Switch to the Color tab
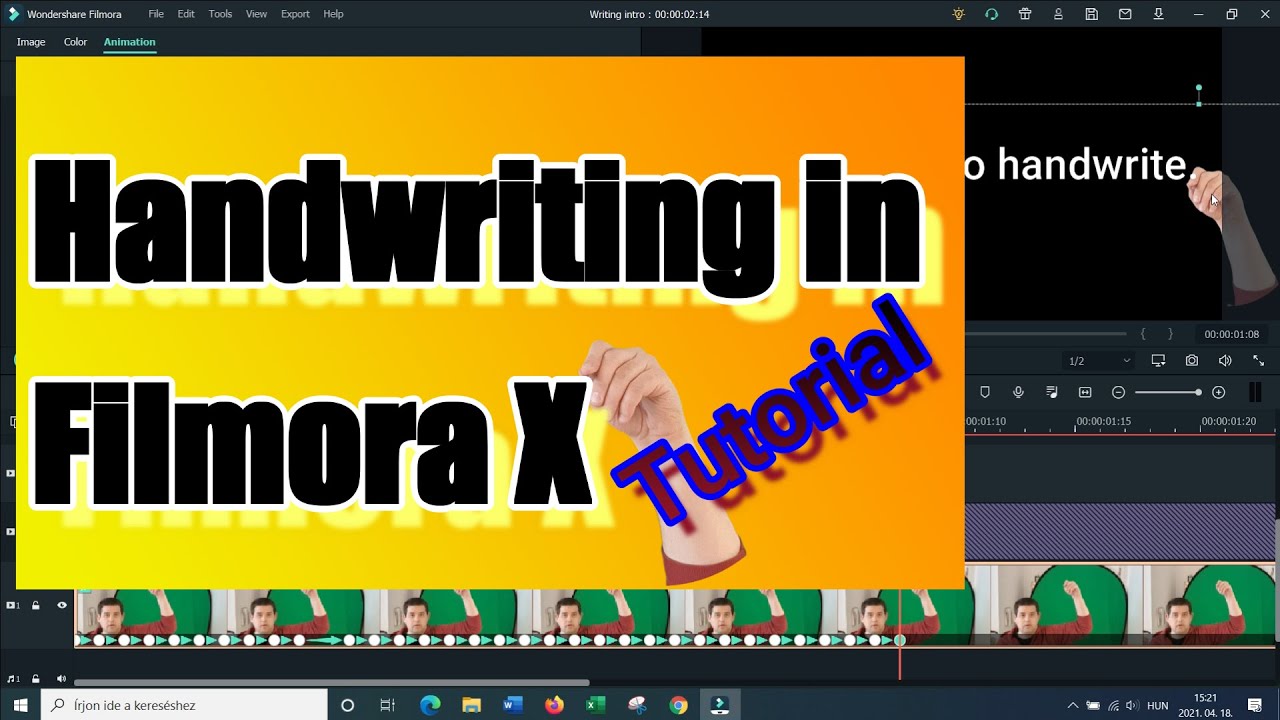 (75, 42)
